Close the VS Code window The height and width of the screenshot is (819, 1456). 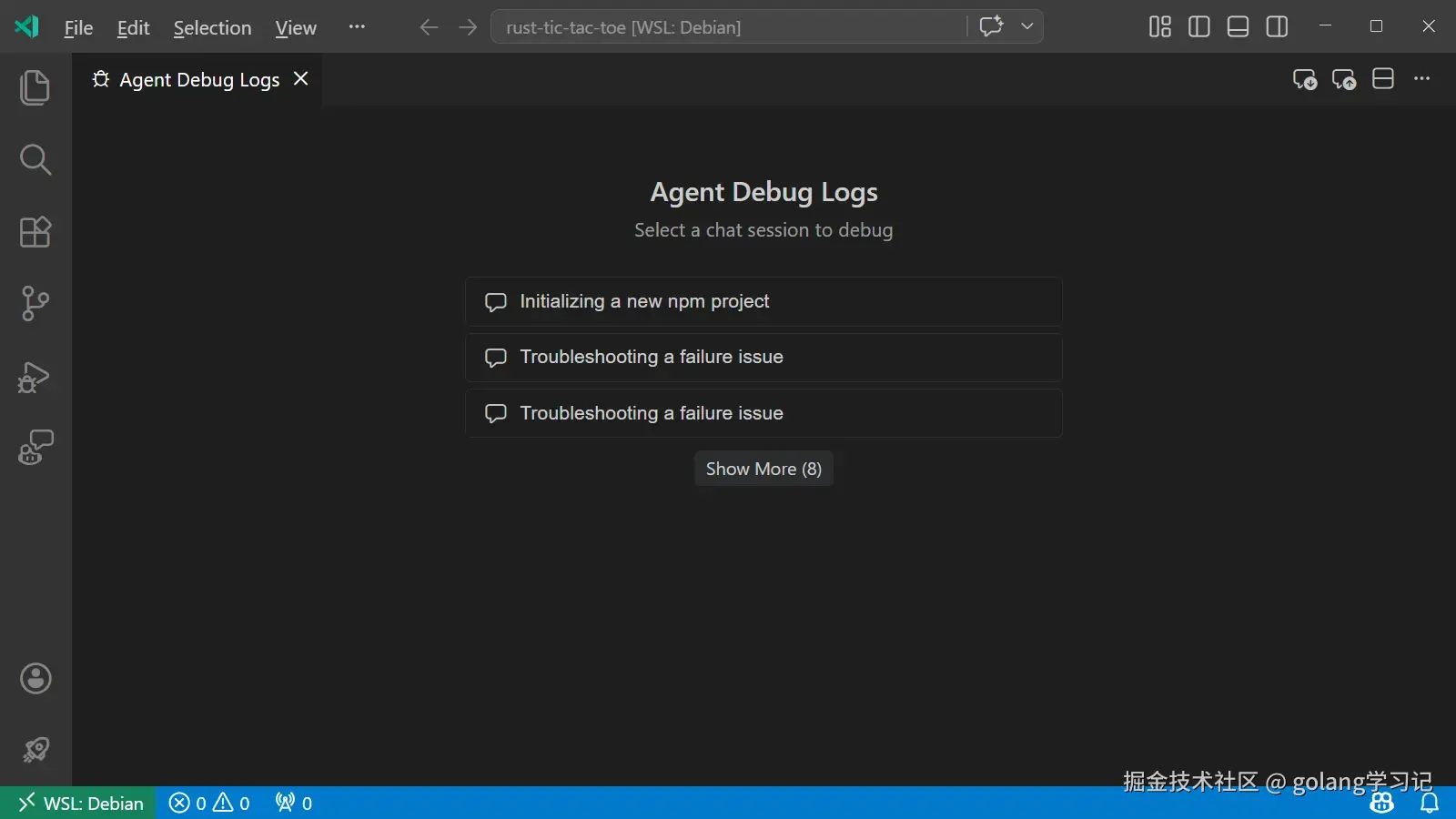click(1429, 26)
